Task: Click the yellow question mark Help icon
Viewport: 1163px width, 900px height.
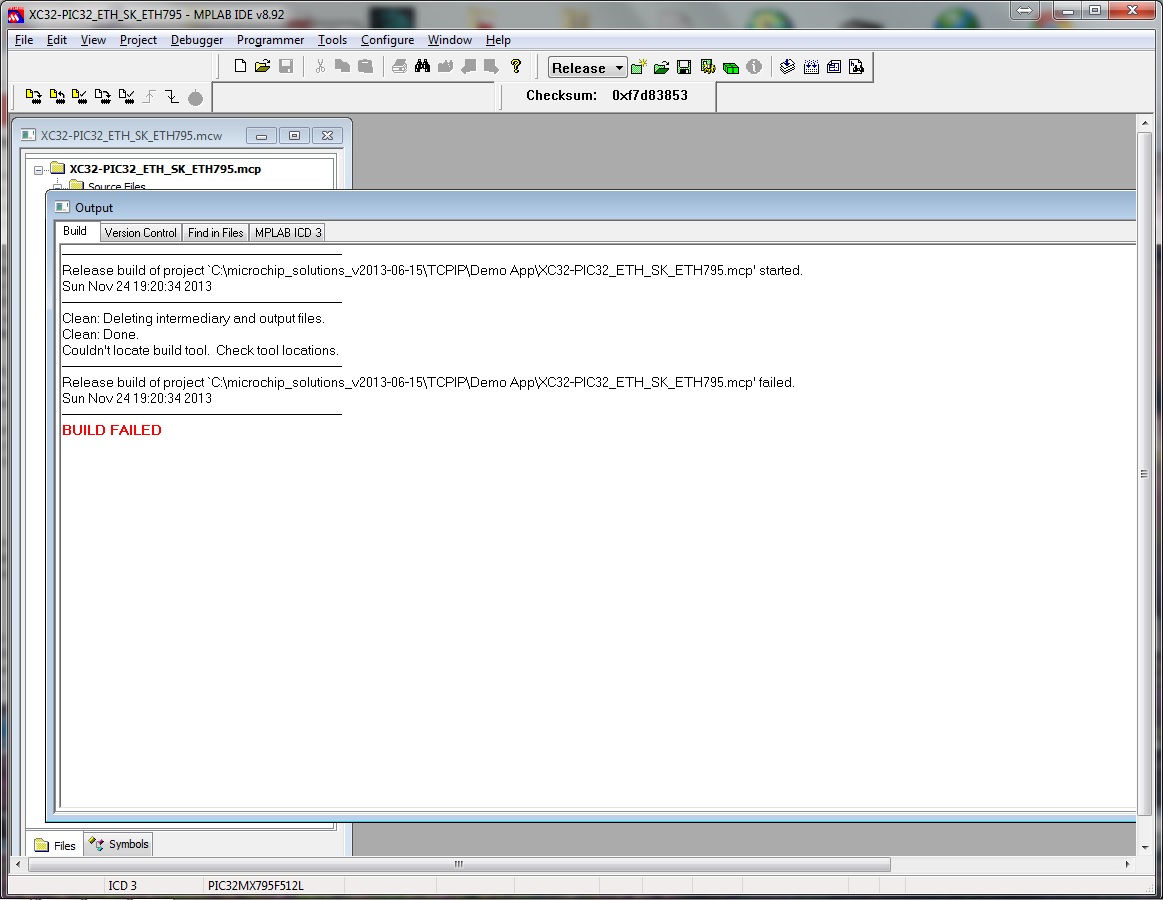Action: [x=516, y=66]
